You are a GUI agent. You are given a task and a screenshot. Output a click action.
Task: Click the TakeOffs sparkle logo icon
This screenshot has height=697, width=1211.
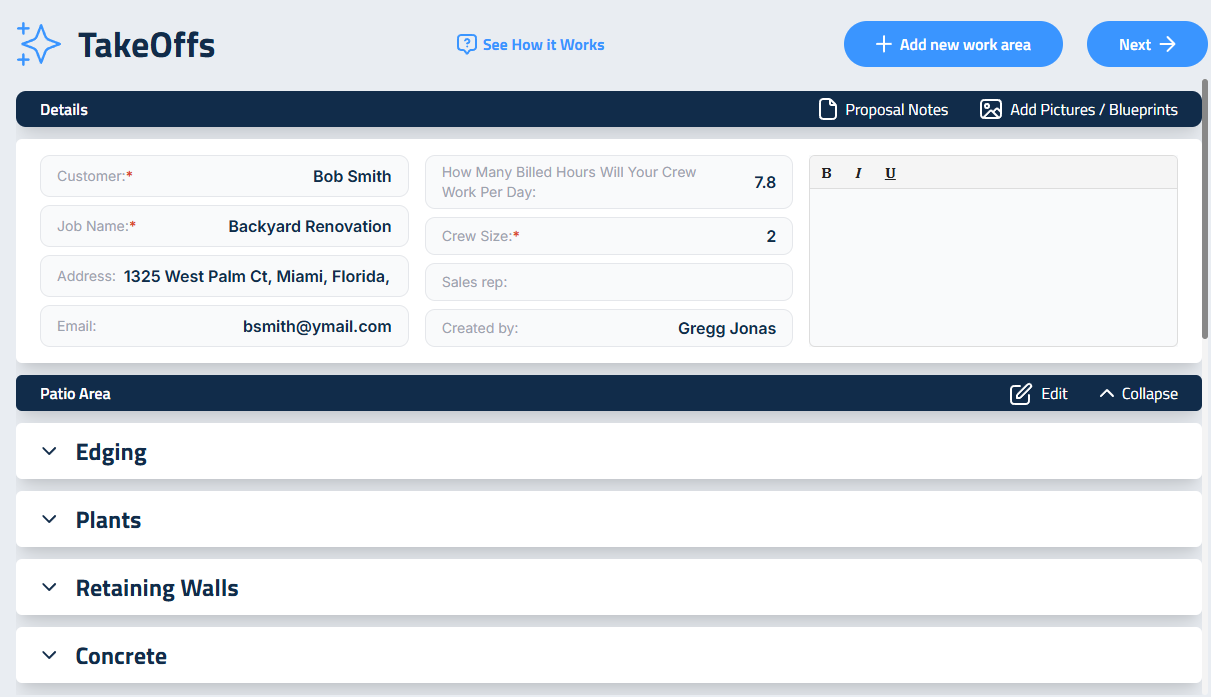39,44
